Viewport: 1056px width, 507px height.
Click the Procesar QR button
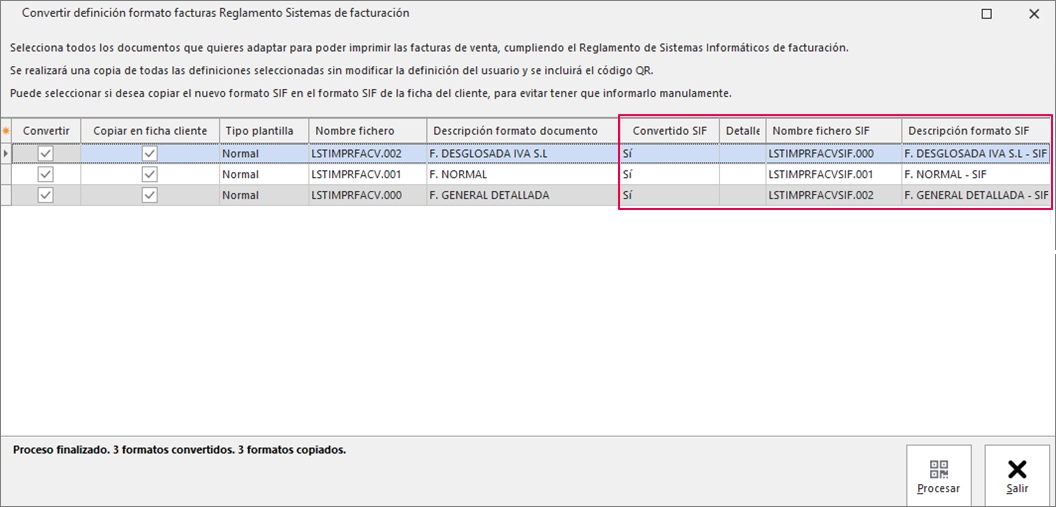(x=939, y=474)
